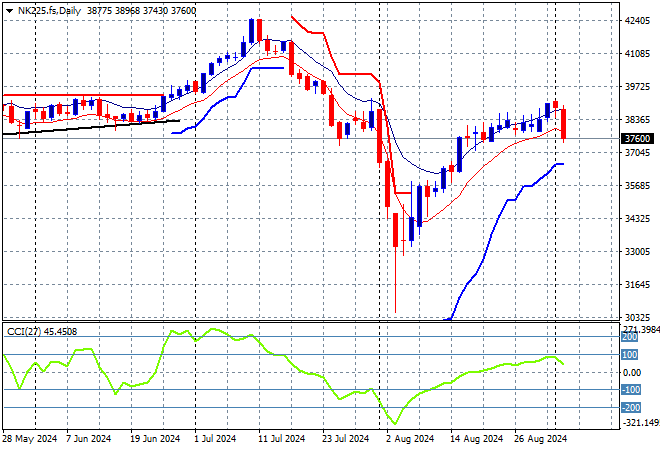Click the CCI -200 level label
Screen dimensions: 660x450
pos(631,407)
